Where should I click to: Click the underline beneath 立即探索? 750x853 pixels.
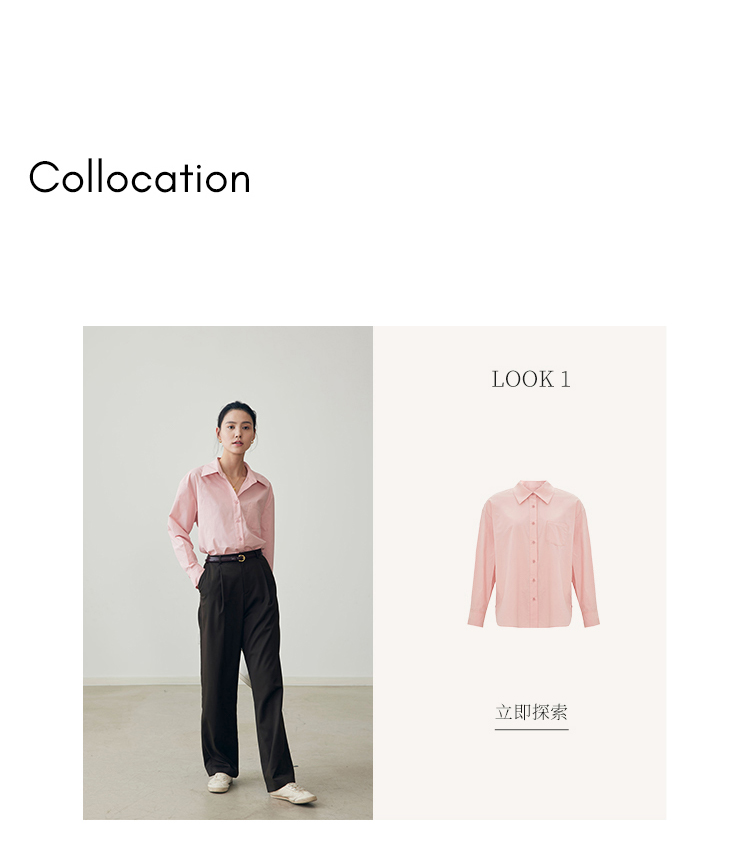coord(531,729)
